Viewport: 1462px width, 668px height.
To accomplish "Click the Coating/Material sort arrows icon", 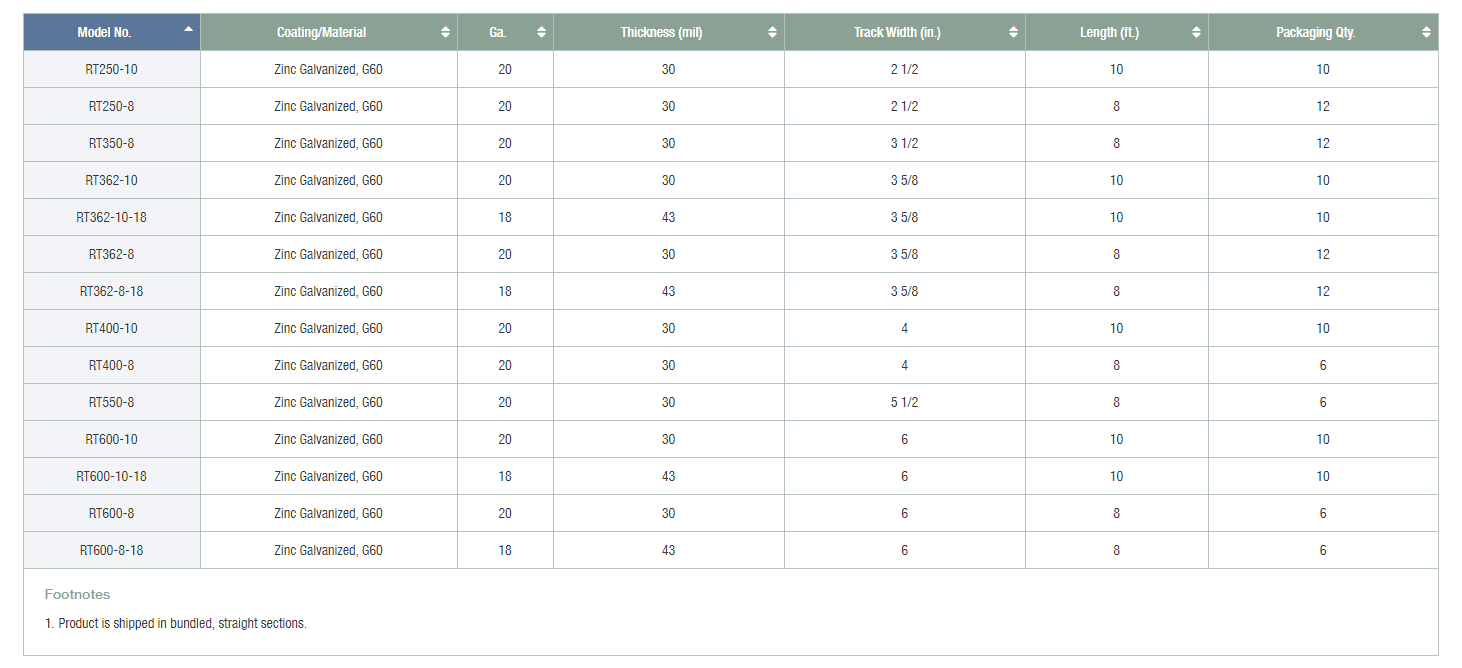I will 445,32.
